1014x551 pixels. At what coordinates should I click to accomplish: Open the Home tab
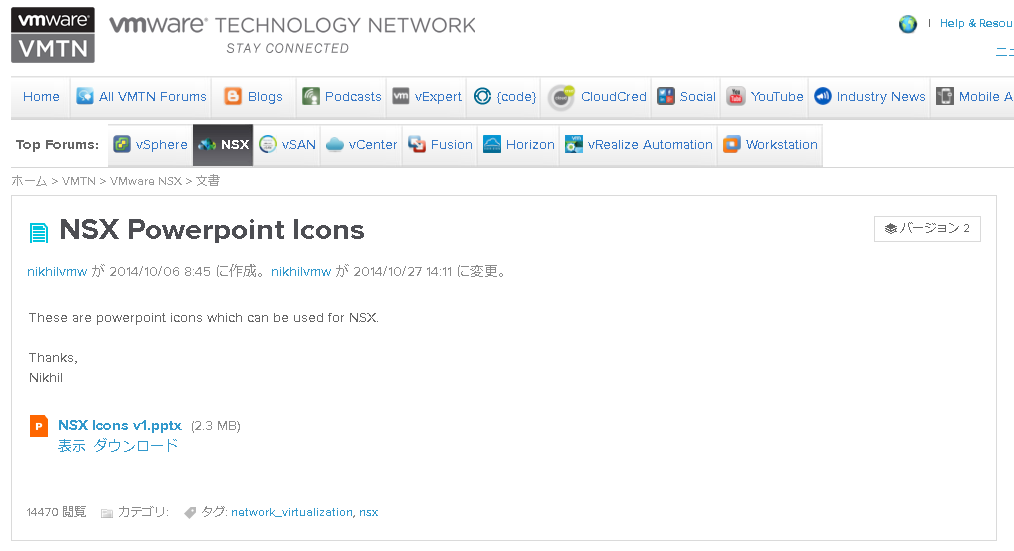coord(41,96)
